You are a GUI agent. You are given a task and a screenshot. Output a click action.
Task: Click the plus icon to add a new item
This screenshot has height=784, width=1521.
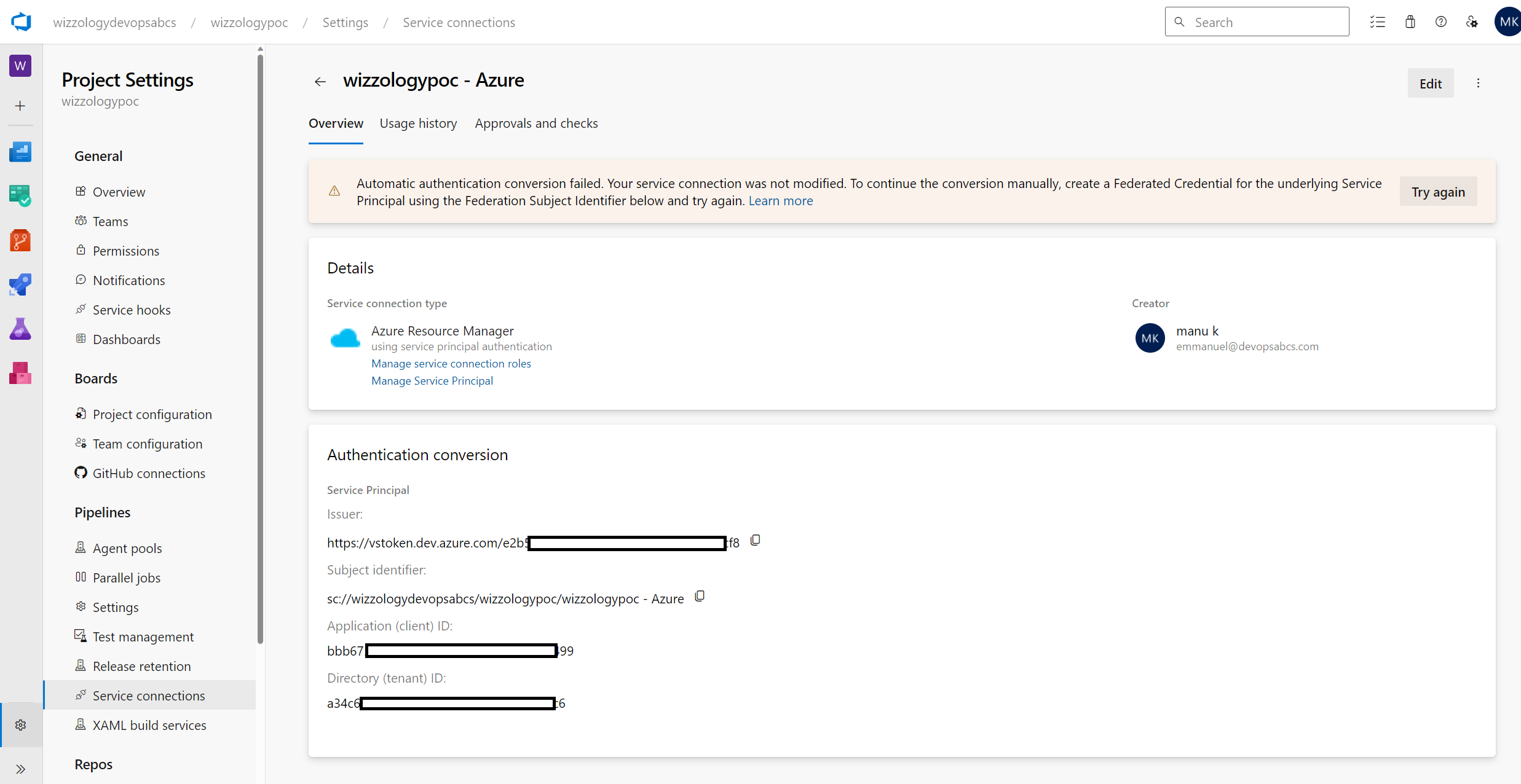20,106
